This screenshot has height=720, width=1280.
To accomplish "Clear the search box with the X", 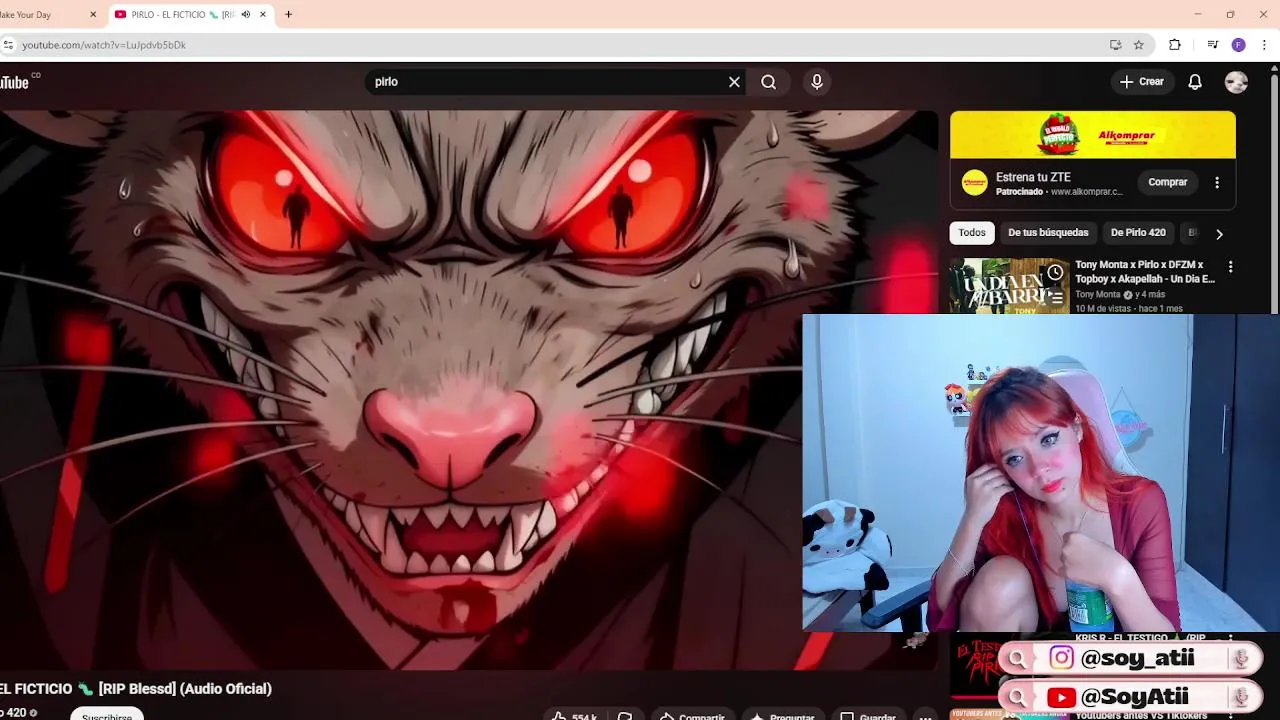I will click(x=734, y=82).
